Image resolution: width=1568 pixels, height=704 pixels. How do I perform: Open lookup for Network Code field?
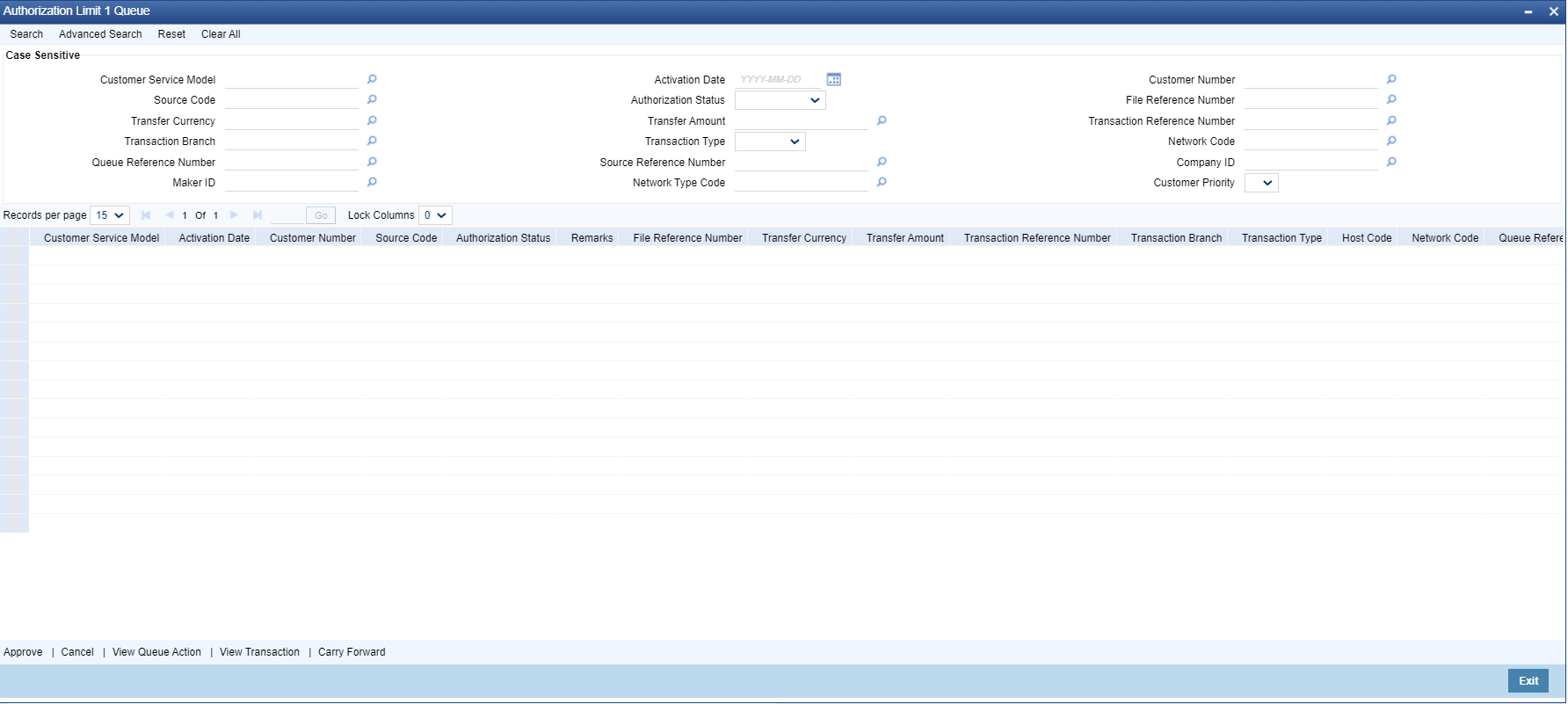pos(1391,141)
